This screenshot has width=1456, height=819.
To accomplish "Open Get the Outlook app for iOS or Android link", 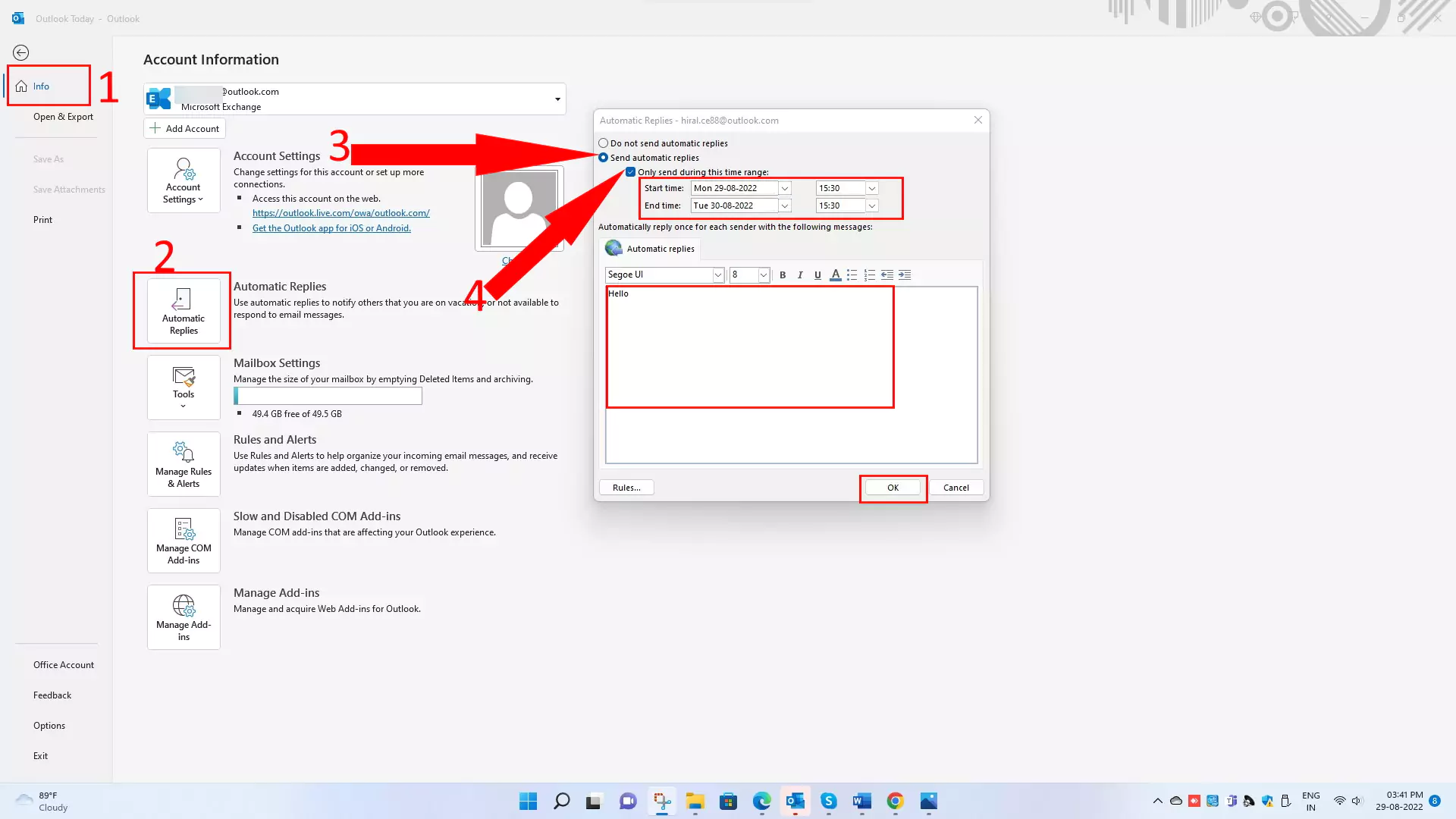I will click(331, 228).
